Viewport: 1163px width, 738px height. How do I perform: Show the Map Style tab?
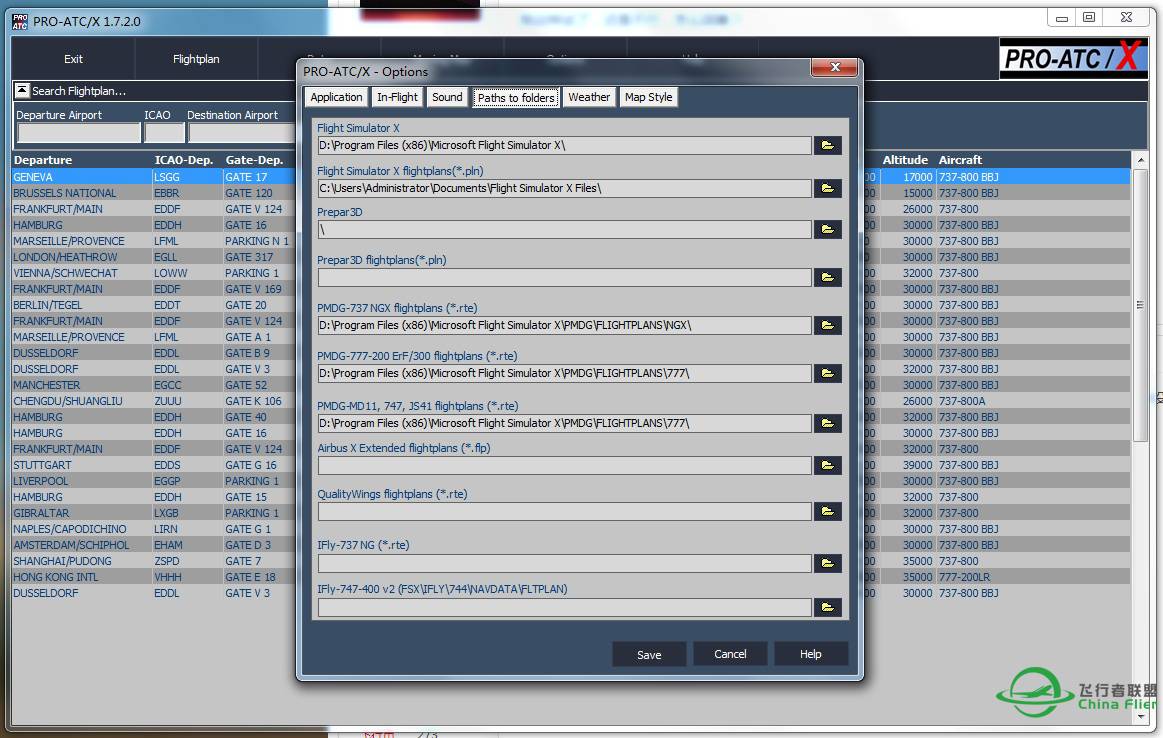tap(648, 97)
